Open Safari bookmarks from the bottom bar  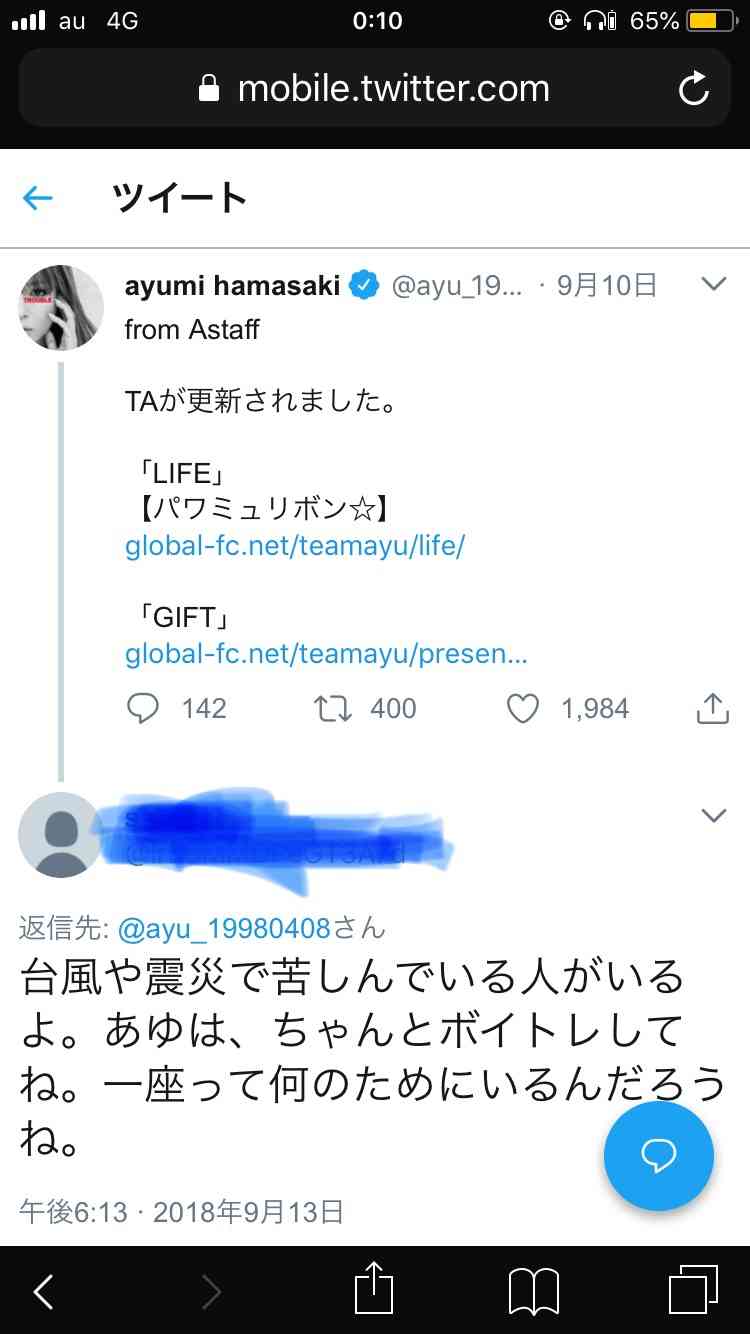[x=533, y=1291]
